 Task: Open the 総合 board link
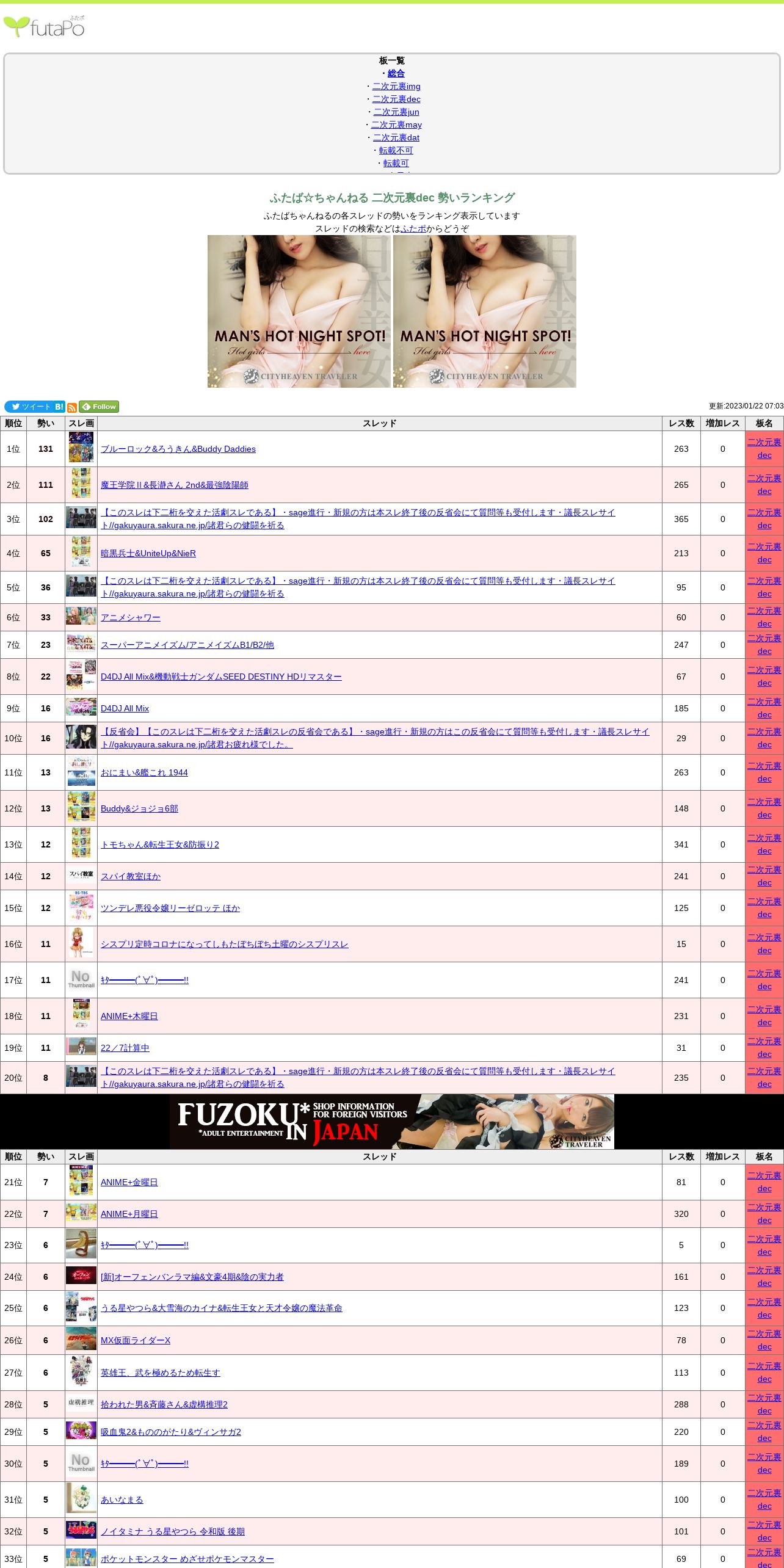coord(396,73)
